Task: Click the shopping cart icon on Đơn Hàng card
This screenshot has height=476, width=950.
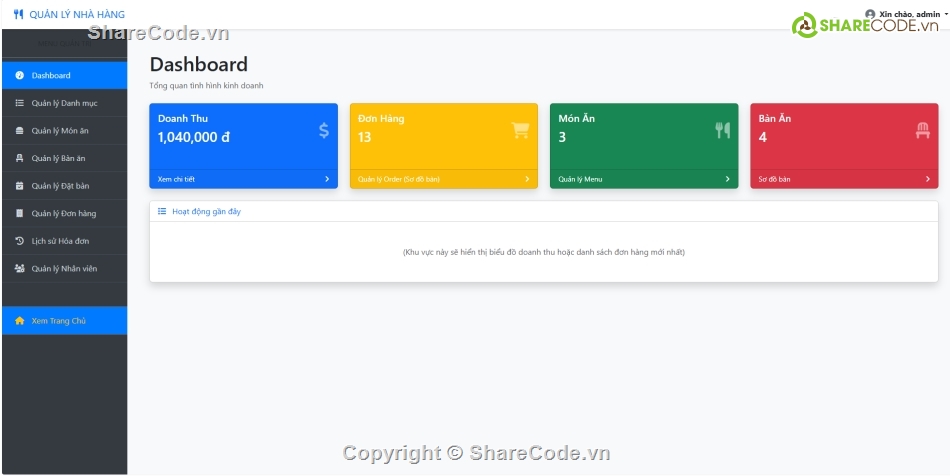Action: coord(520,130)
